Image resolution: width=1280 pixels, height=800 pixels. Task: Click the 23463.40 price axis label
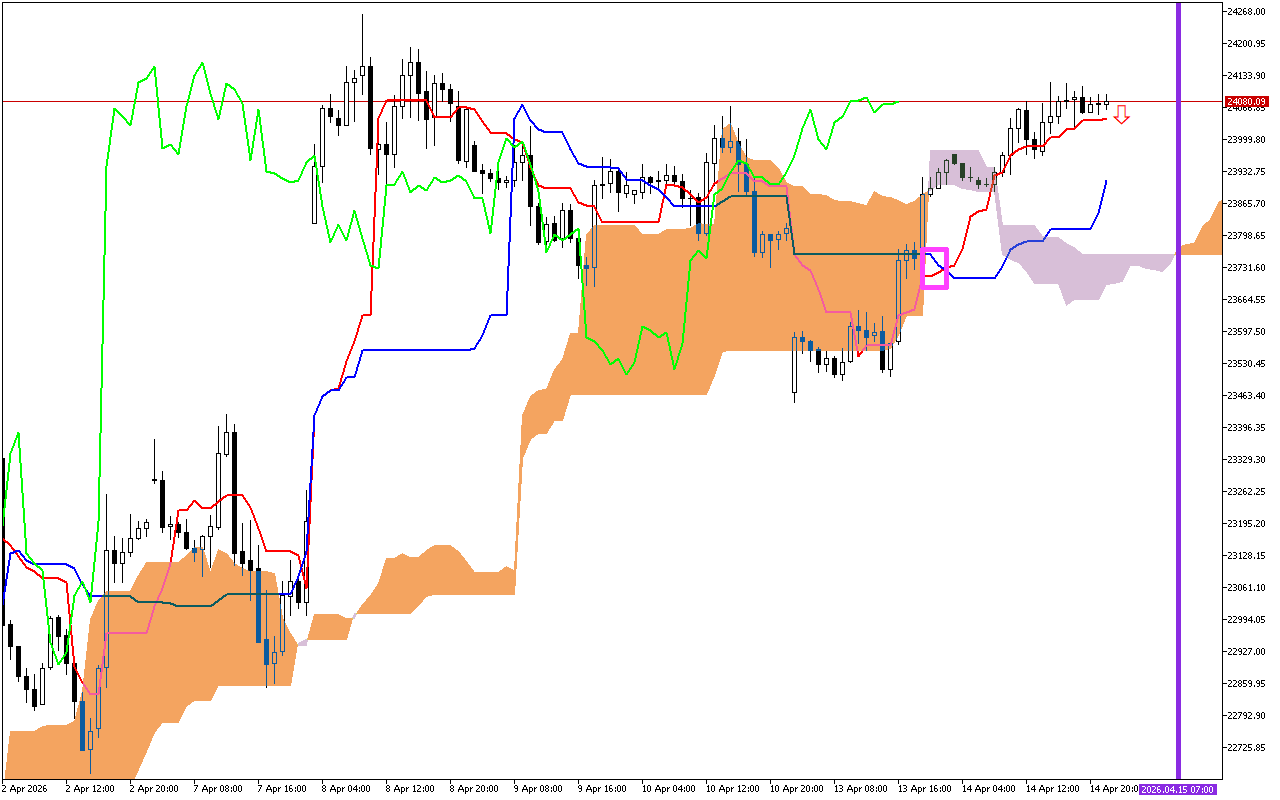click(x=1246, y=396)
